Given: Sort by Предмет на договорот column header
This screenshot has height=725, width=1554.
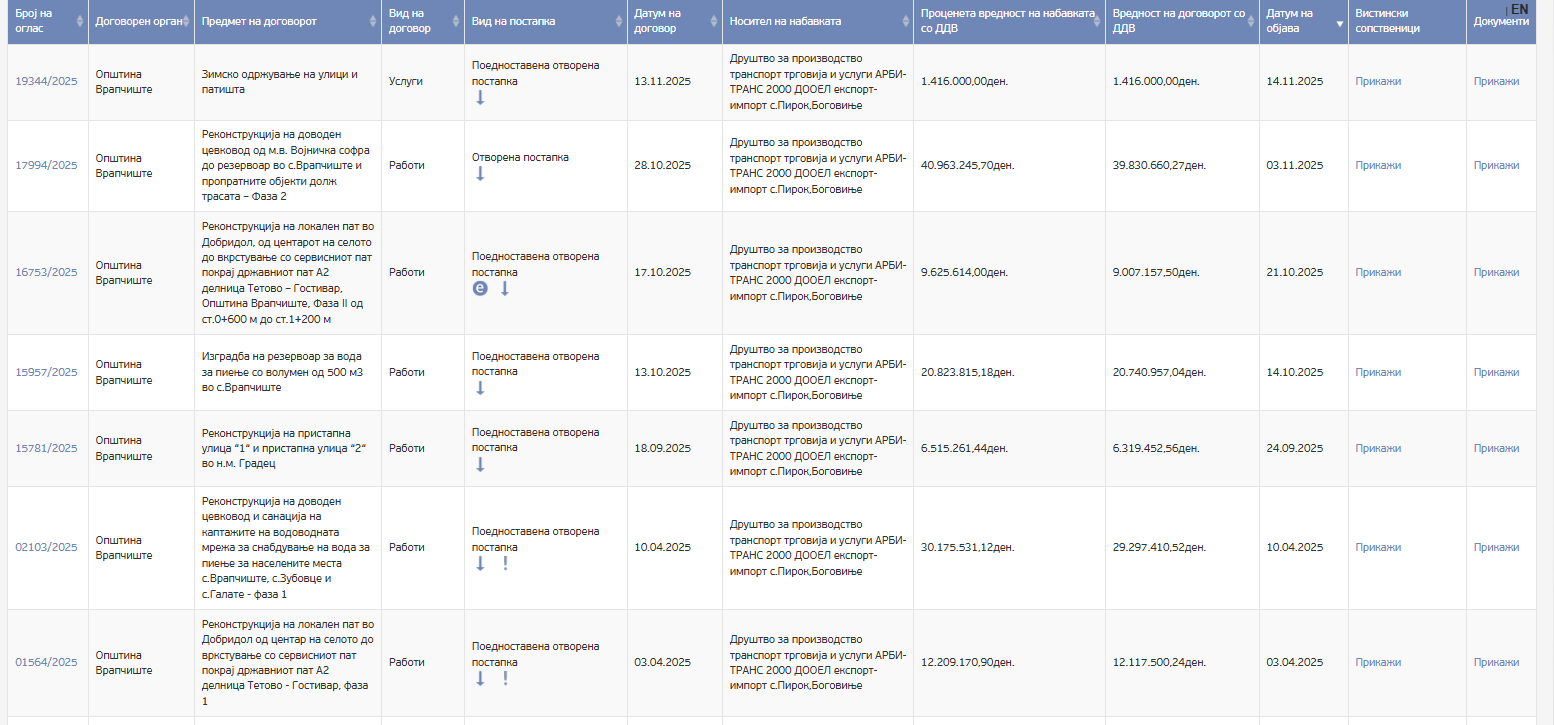Looking at the screenshot, I should pos(287,21).
